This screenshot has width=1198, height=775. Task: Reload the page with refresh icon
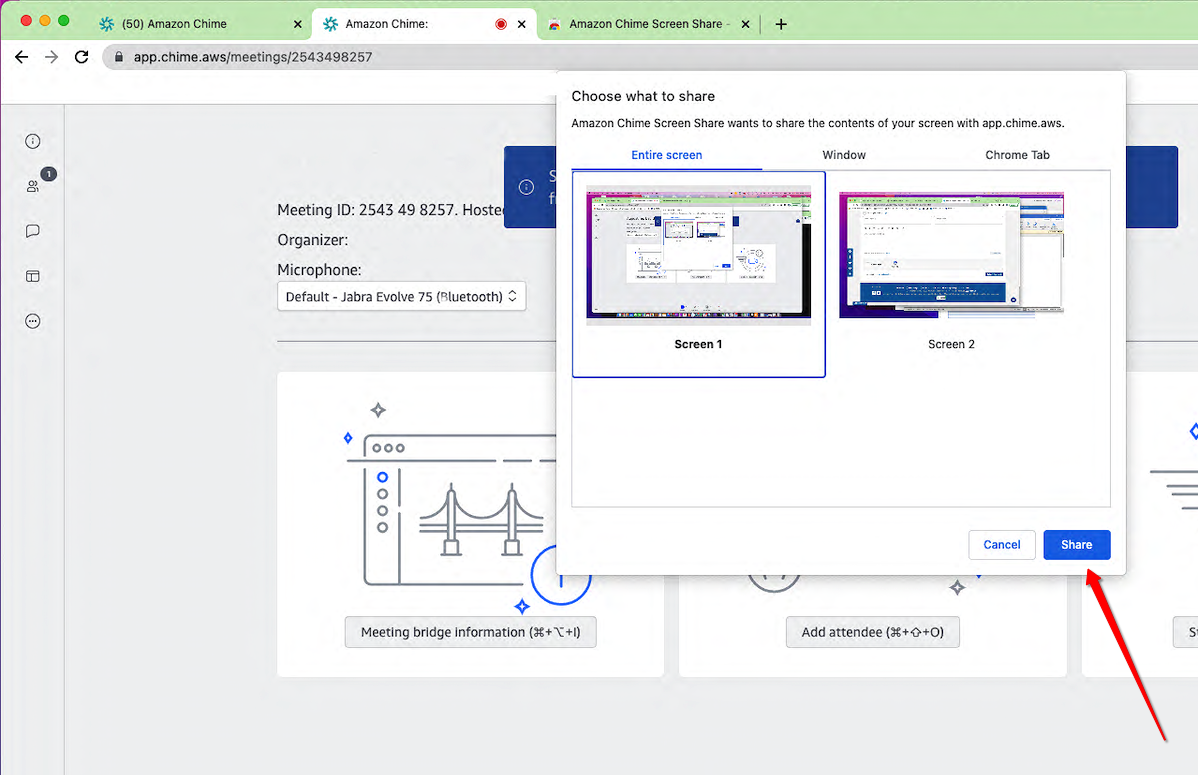click(x=82, y=57)
